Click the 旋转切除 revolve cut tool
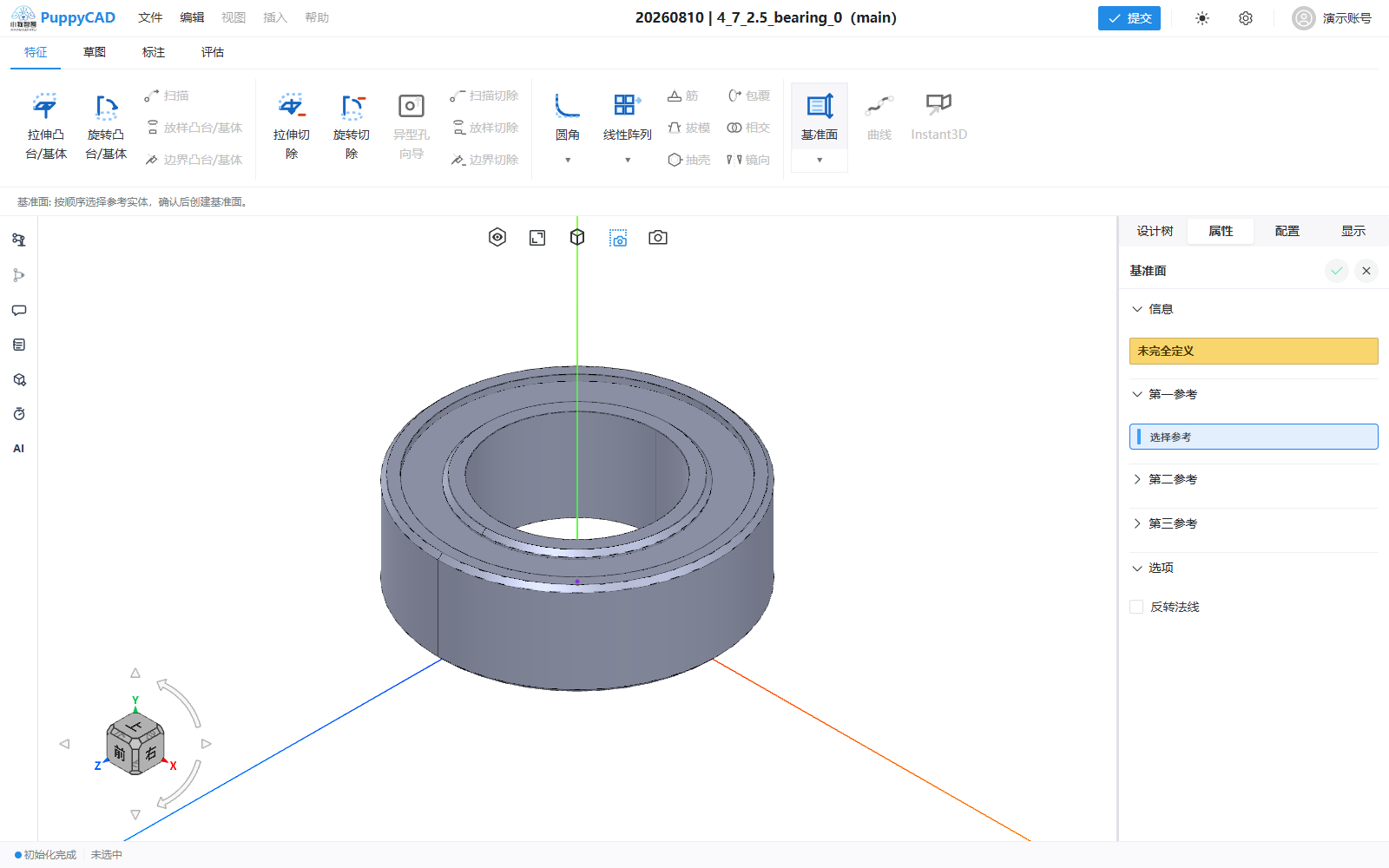 tap(352, 127)
